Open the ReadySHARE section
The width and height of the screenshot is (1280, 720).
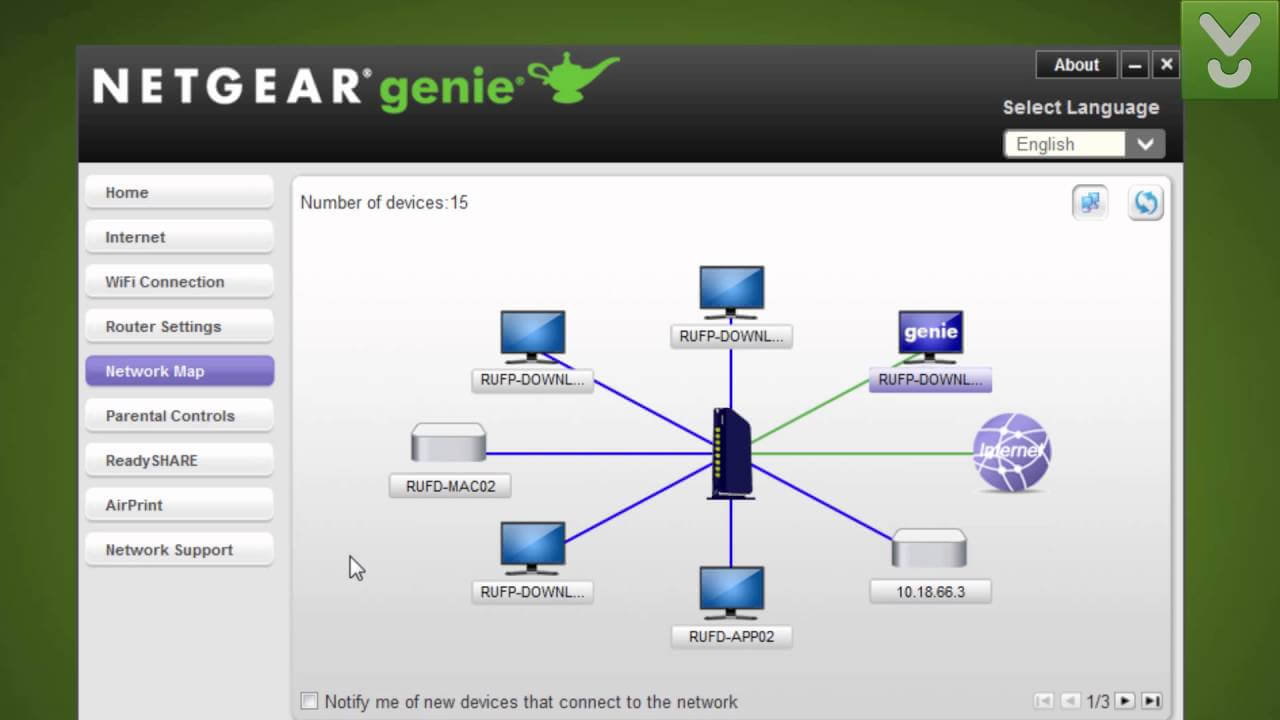tap(179, 461)
